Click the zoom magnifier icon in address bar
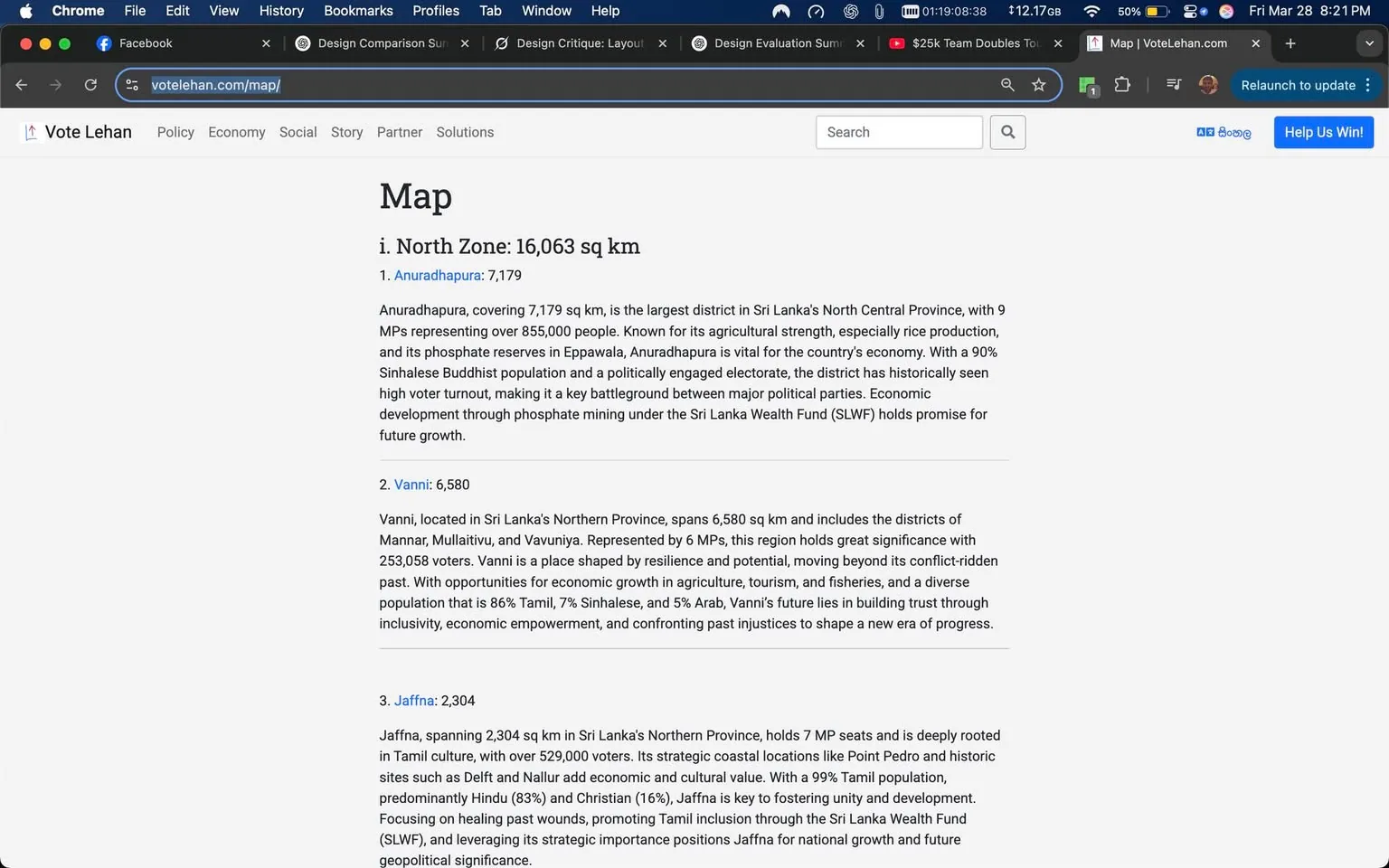Viewport: 1389px width, 868px height. tap(1007, 84)
